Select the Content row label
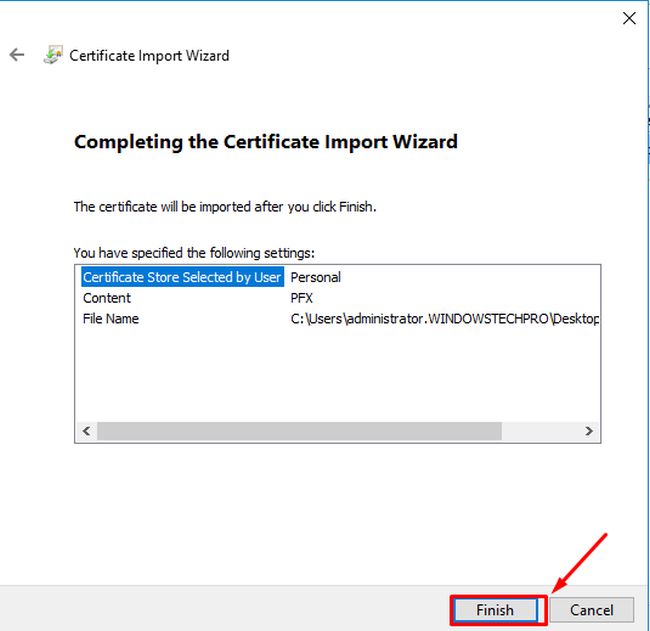This screenshot has height=631, width=650. click(107, 298)
